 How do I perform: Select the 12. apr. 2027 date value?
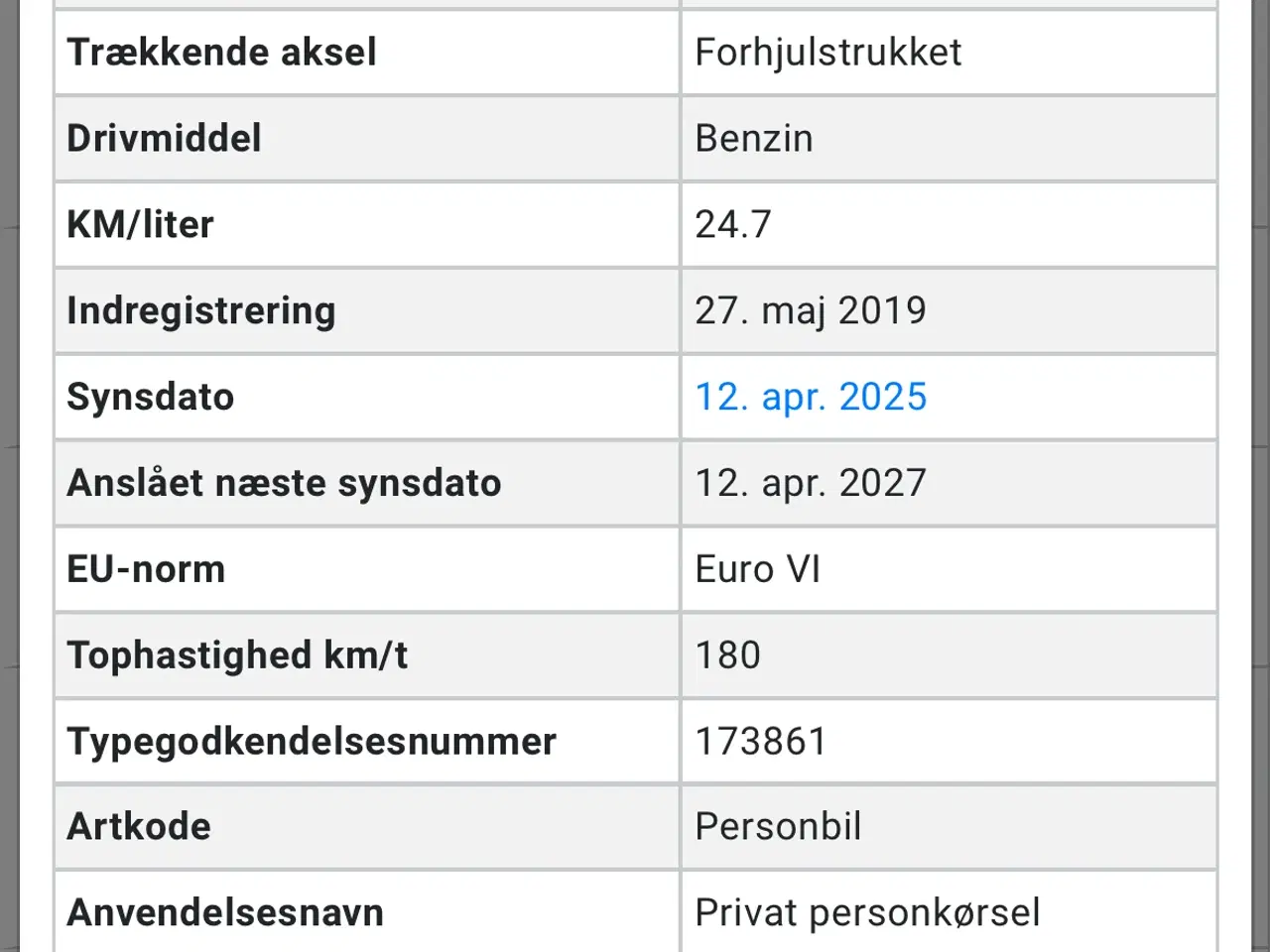coord(810,483)
